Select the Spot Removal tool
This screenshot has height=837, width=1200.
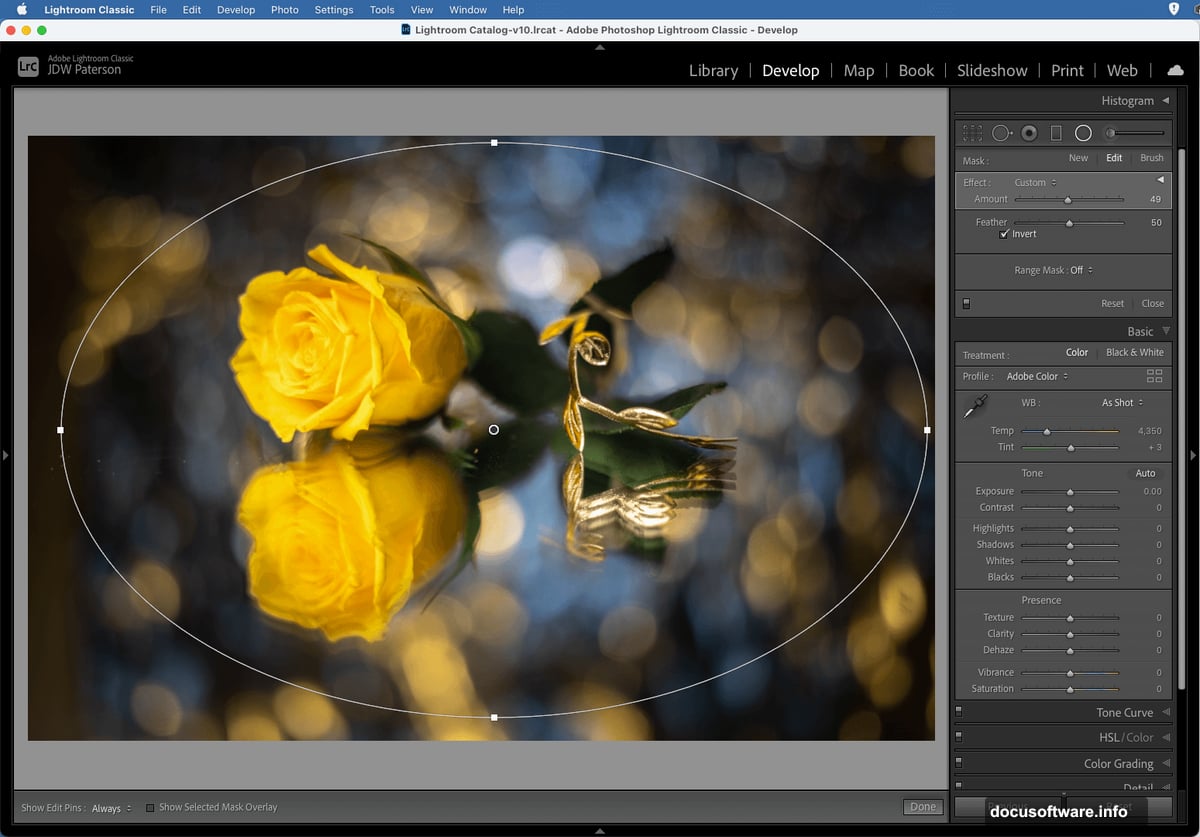pyautogui.click(x=1003, y=132)
